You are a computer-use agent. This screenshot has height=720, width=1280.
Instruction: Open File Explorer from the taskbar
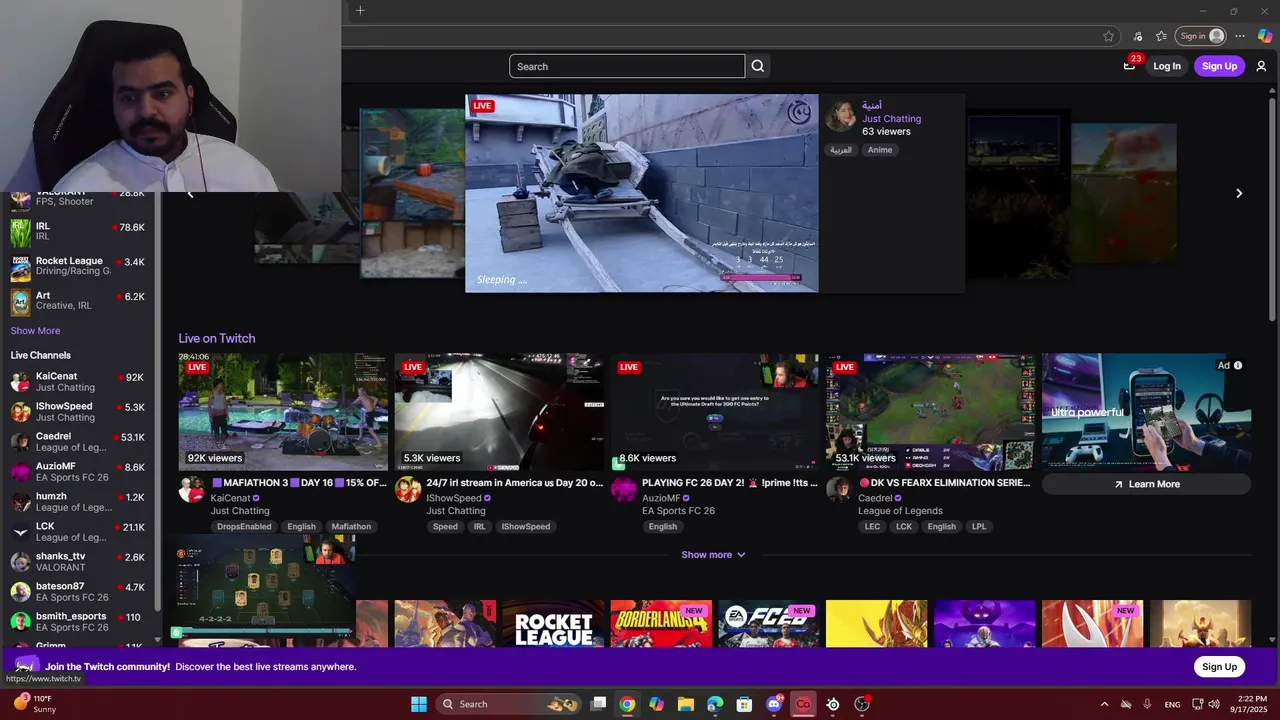(x=686, y=704)
